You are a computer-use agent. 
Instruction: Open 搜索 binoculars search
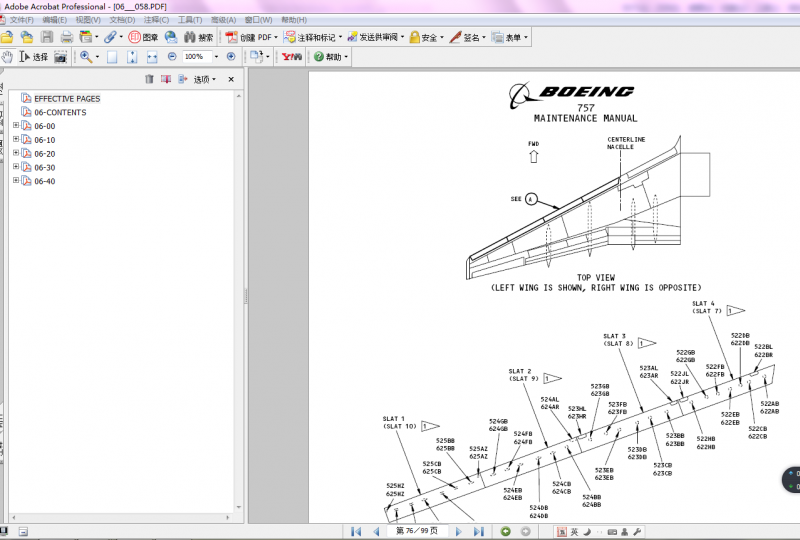coord(198,37)
